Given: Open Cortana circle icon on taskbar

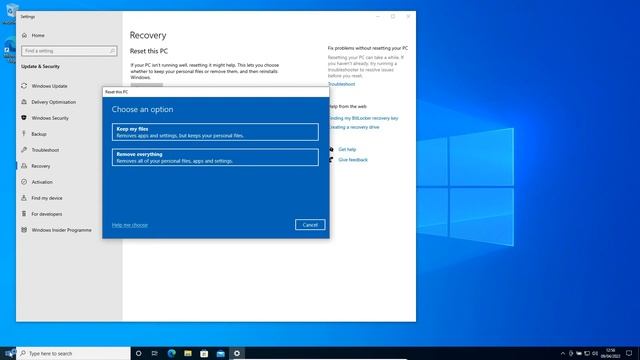Looking at the screenshot, I should [138, 353].
